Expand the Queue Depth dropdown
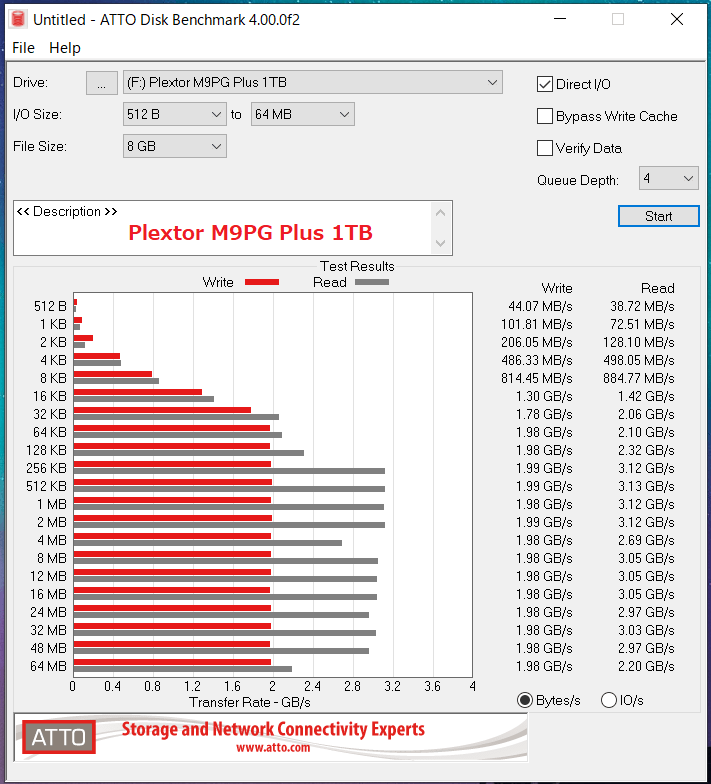The width and height of the screenshot is (711, 784). tap(668, 178)
